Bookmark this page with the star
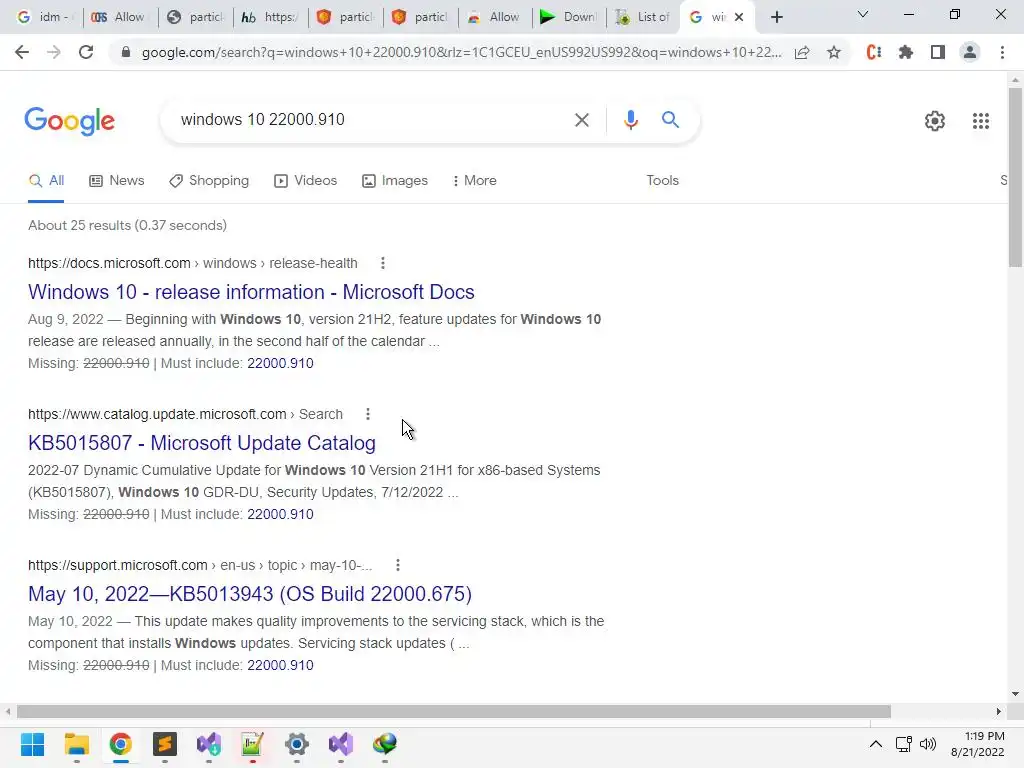The width and height of the screenshot is (1024, 768). 834,52
